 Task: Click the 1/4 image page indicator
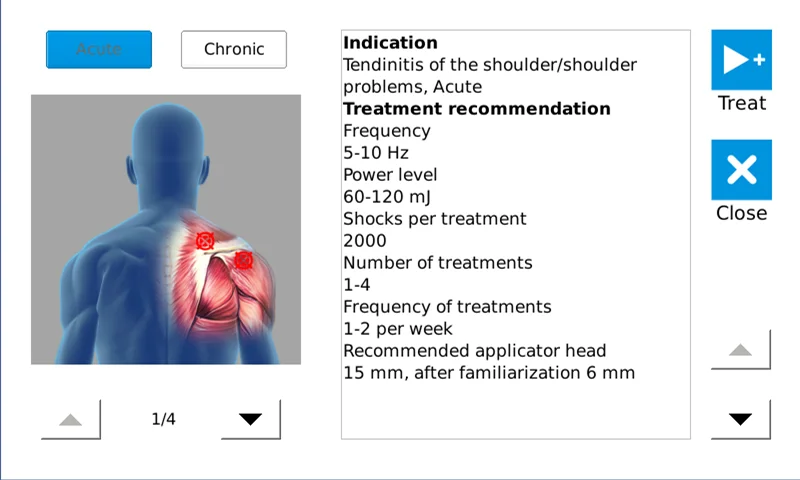coord(164,420)
